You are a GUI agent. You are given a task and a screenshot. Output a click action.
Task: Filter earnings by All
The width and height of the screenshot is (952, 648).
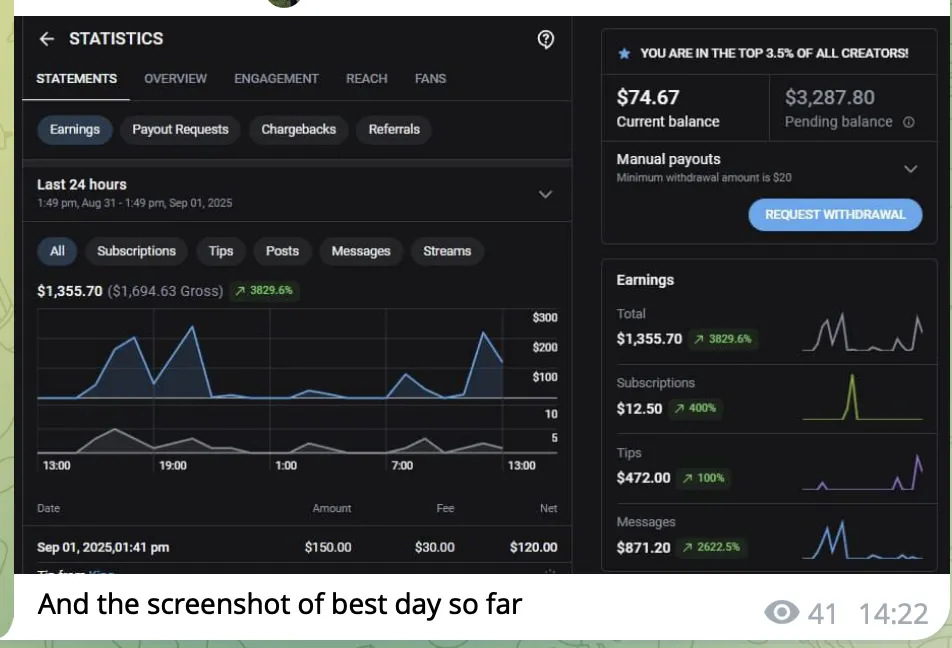[x=57, y=251]
